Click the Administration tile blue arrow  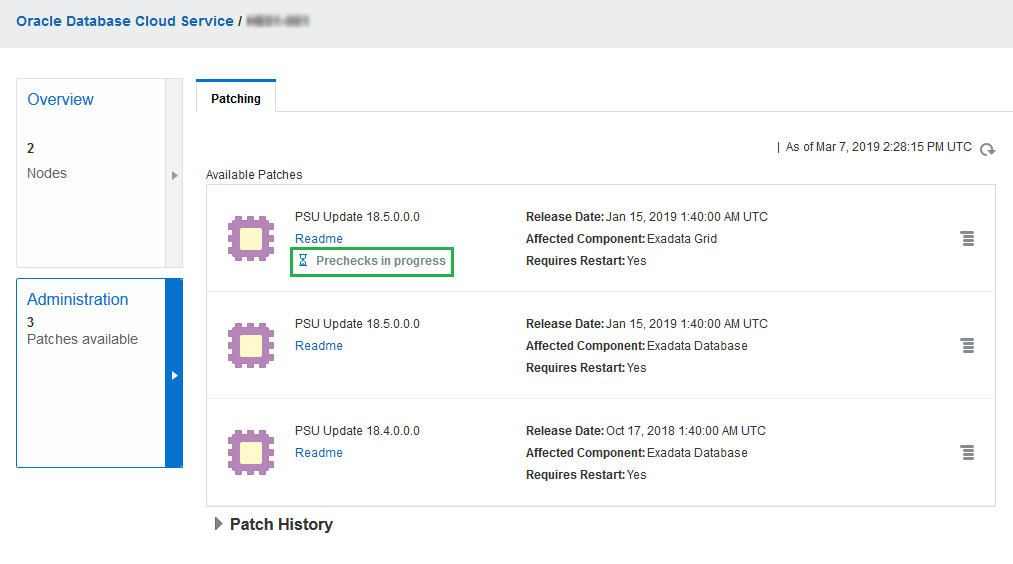pyautogui.click(x=174, y=375)
